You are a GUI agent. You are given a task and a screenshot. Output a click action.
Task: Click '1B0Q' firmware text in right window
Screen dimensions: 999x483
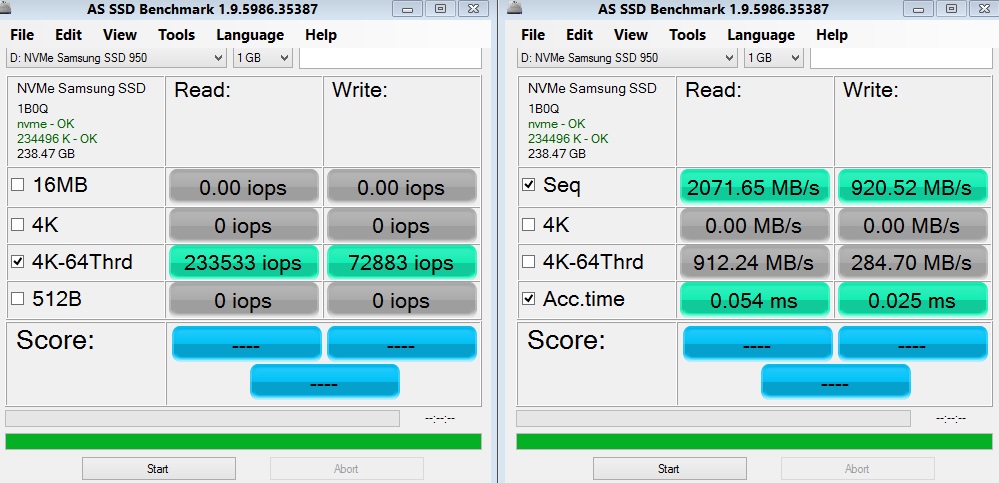543,108
